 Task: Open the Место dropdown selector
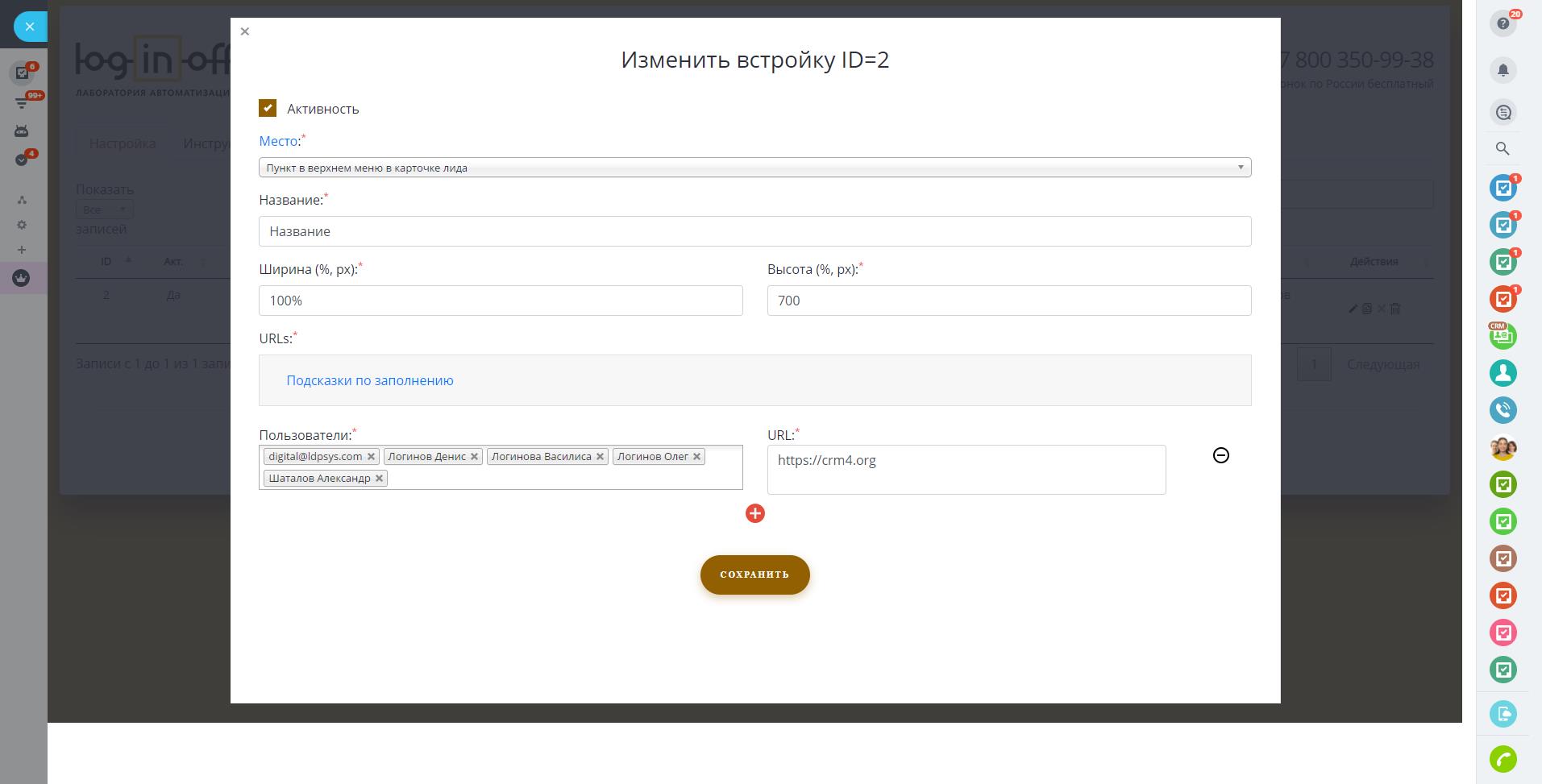(x=754, y=168)
